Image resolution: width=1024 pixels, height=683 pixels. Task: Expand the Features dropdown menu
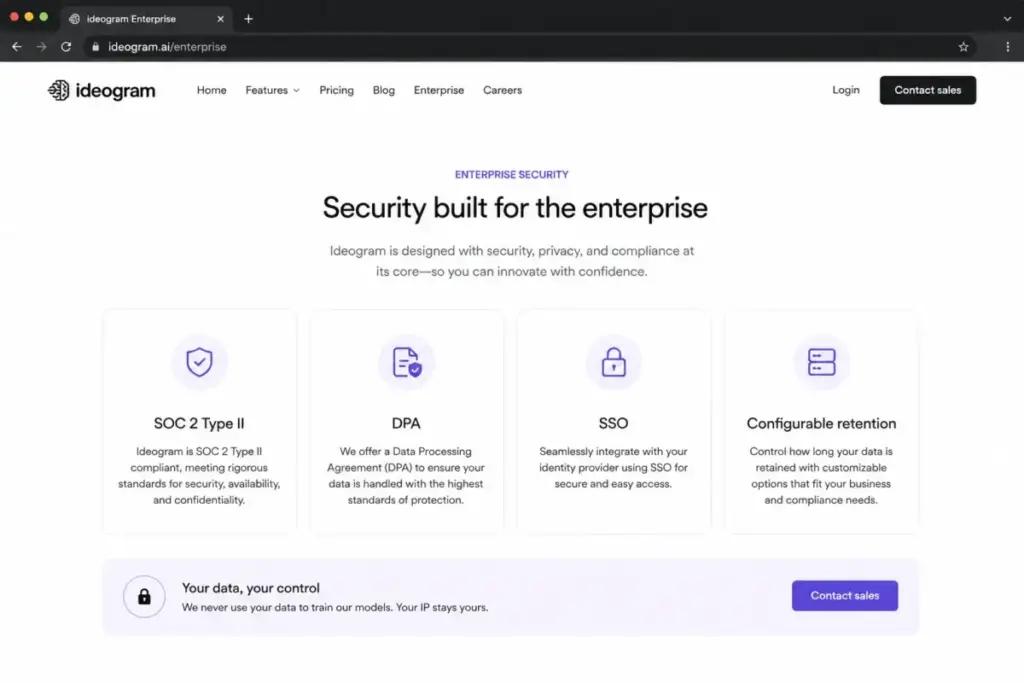[x=272, y=90]
